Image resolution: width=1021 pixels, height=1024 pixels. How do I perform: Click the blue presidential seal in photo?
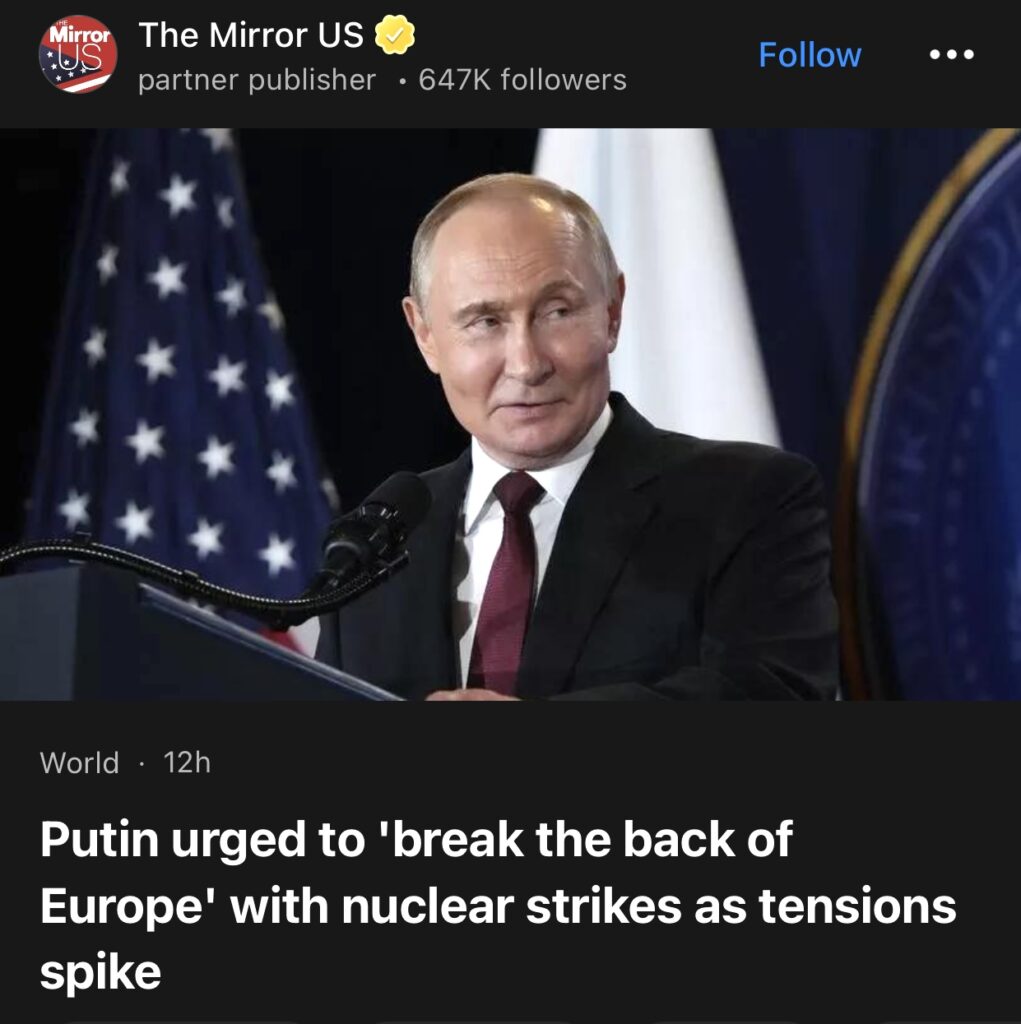934,418
